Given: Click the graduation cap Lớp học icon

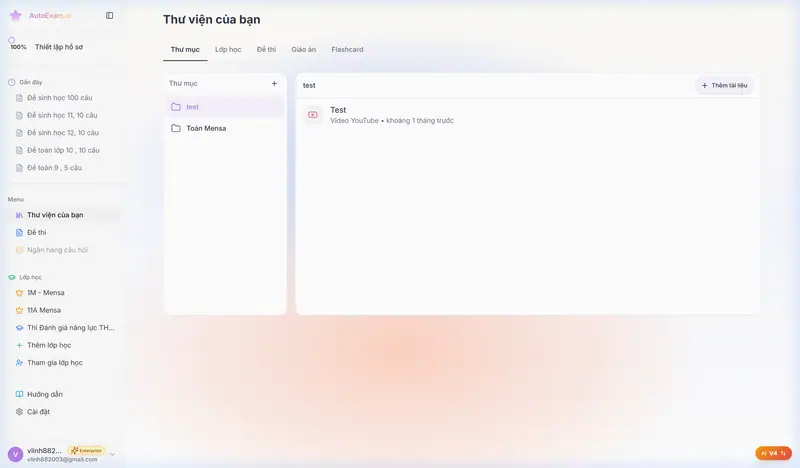Looking at the screenshot, I should click(12, 277).
